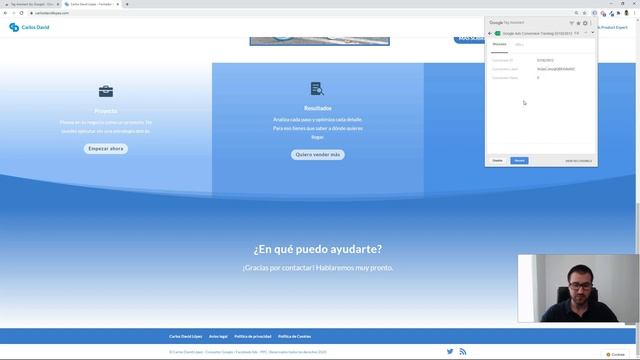Click the blue Record button

coord(519,161)
